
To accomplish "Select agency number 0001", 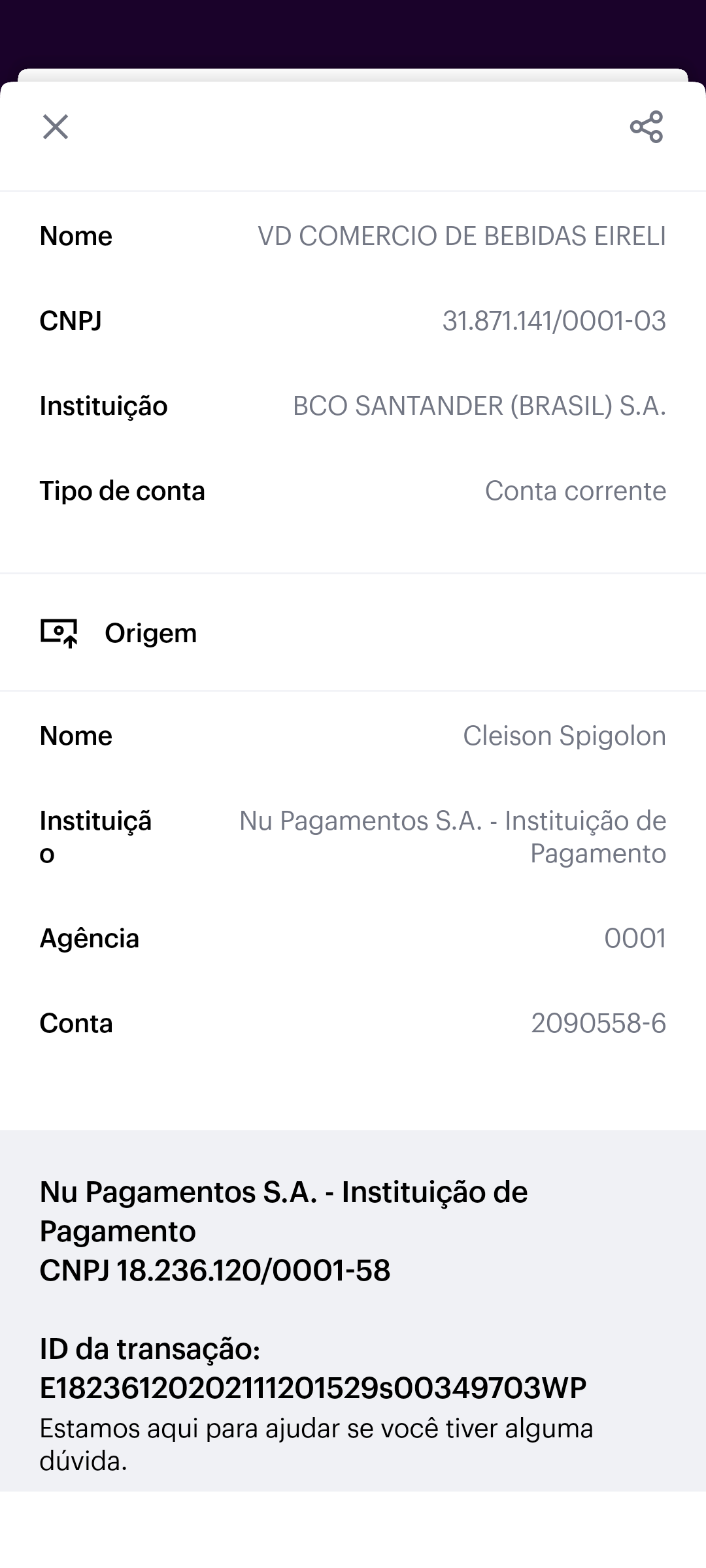I will 635,939.
